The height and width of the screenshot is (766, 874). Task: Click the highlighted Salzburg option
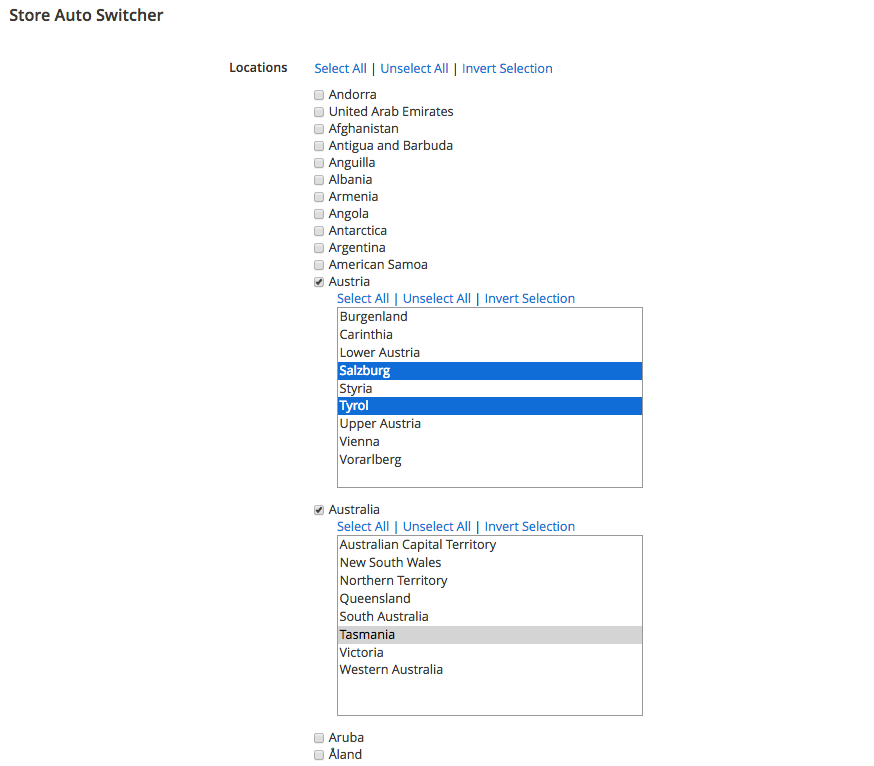click(x=490, y=371)
